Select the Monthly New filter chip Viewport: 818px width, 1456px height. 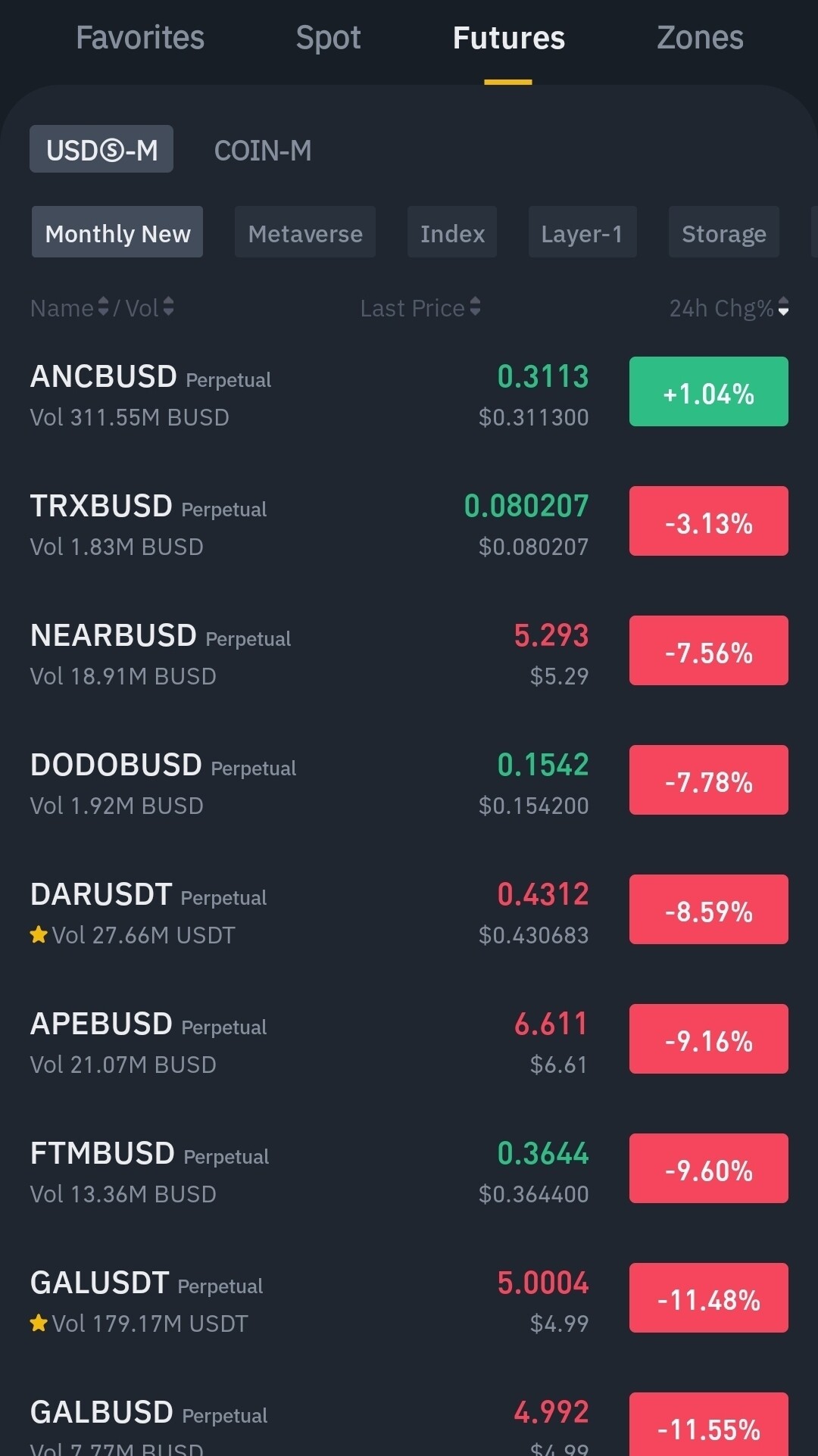tap(117, 233)
